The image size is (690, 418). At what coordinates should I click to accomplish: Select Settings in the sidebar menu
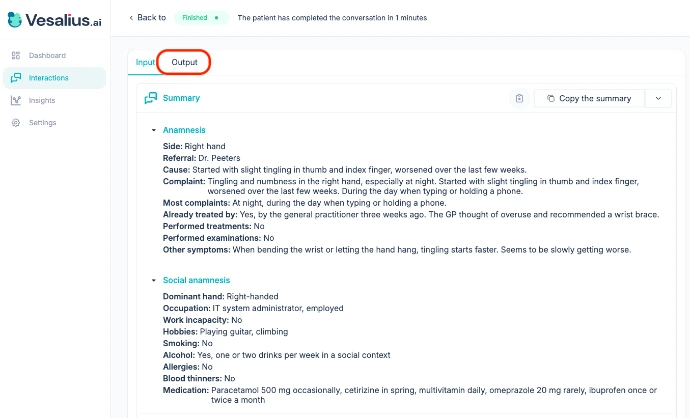point(42,123)
